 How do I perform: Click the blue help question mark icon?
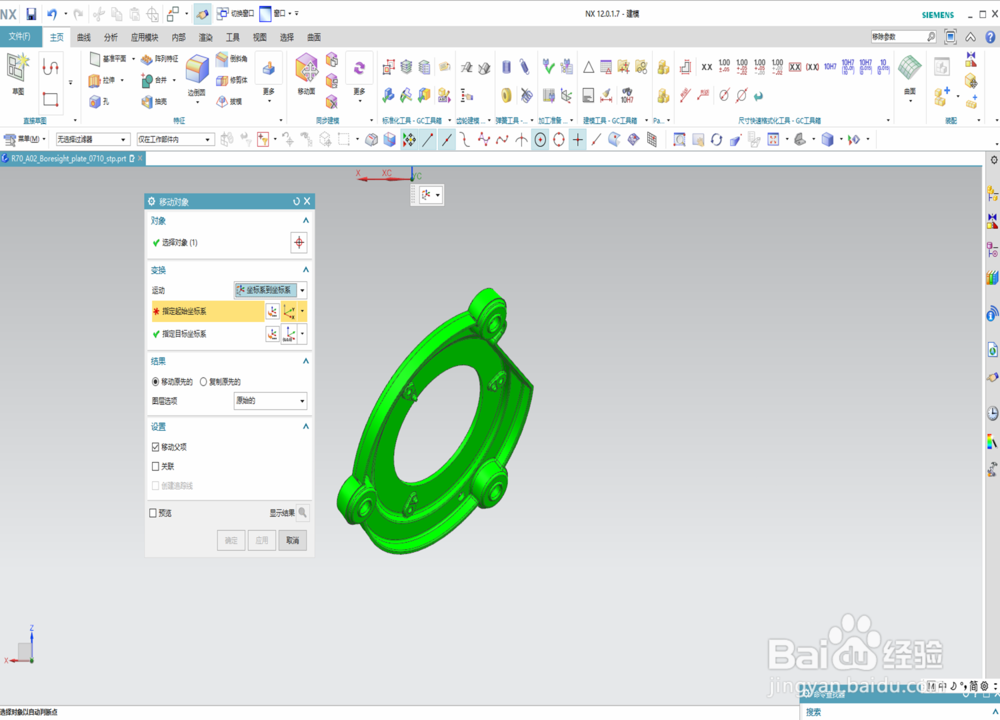click(990, 37)
